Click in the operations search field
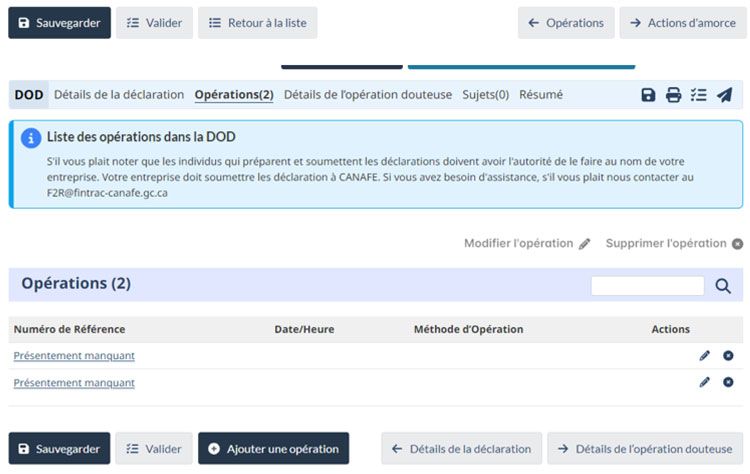The height and width of the screenshot is (474, 750). pyautogui.click(x=647, y=286)
